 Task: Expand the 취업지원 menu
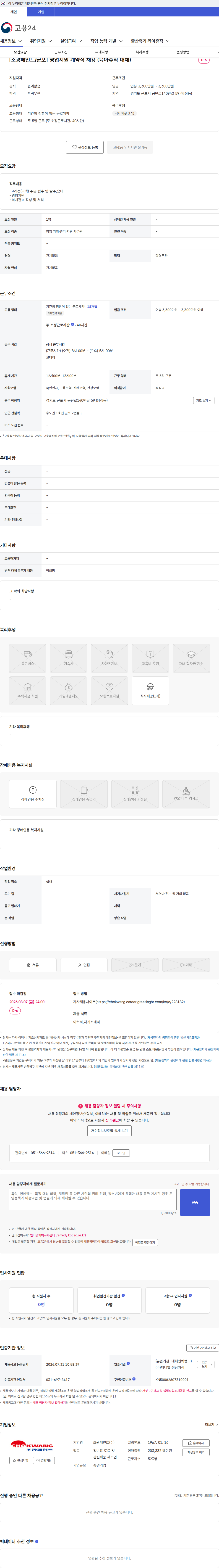[x=41, y=41]
